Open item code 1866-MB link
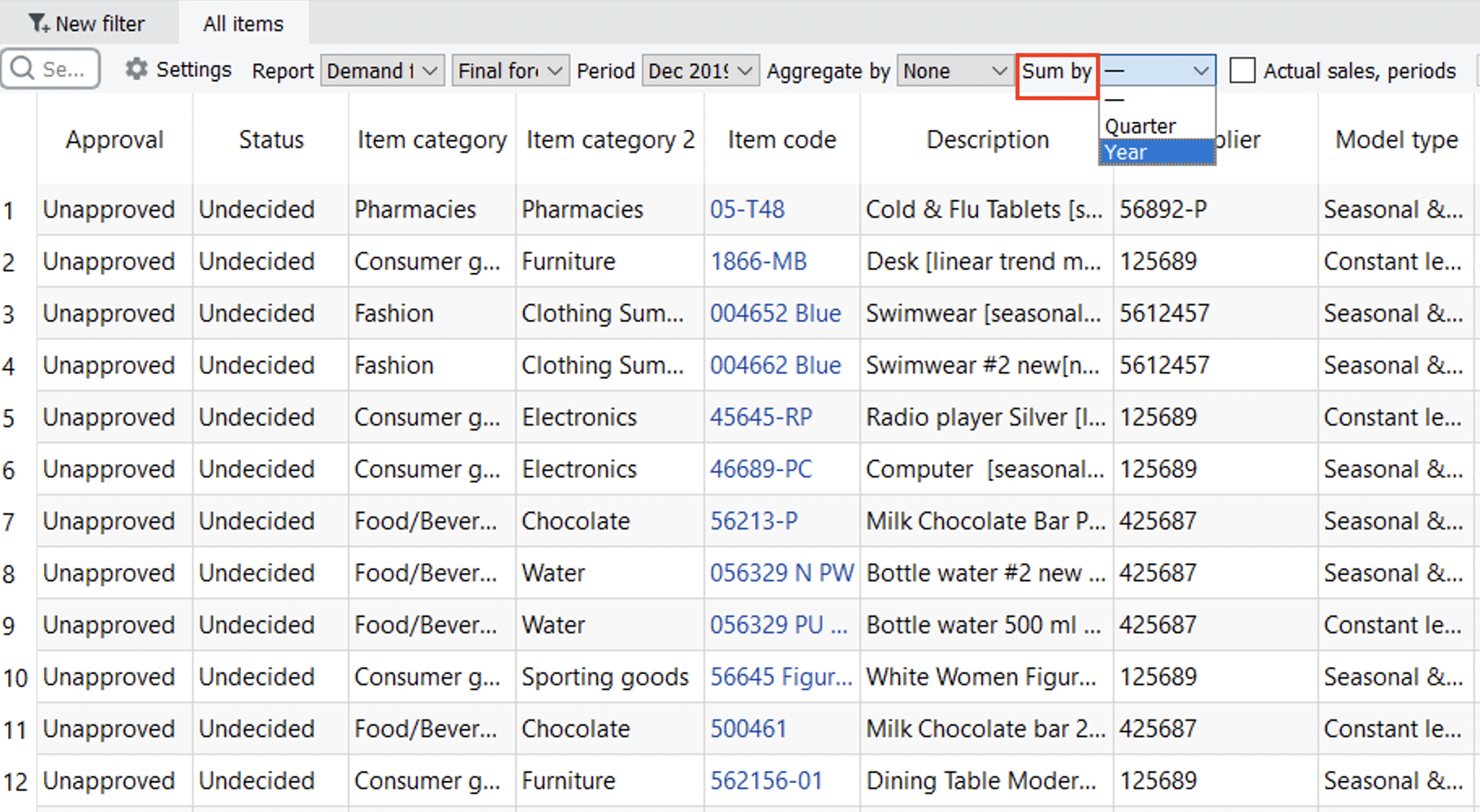The height and width of the screenshot is (812, 1480). (759, 261)
